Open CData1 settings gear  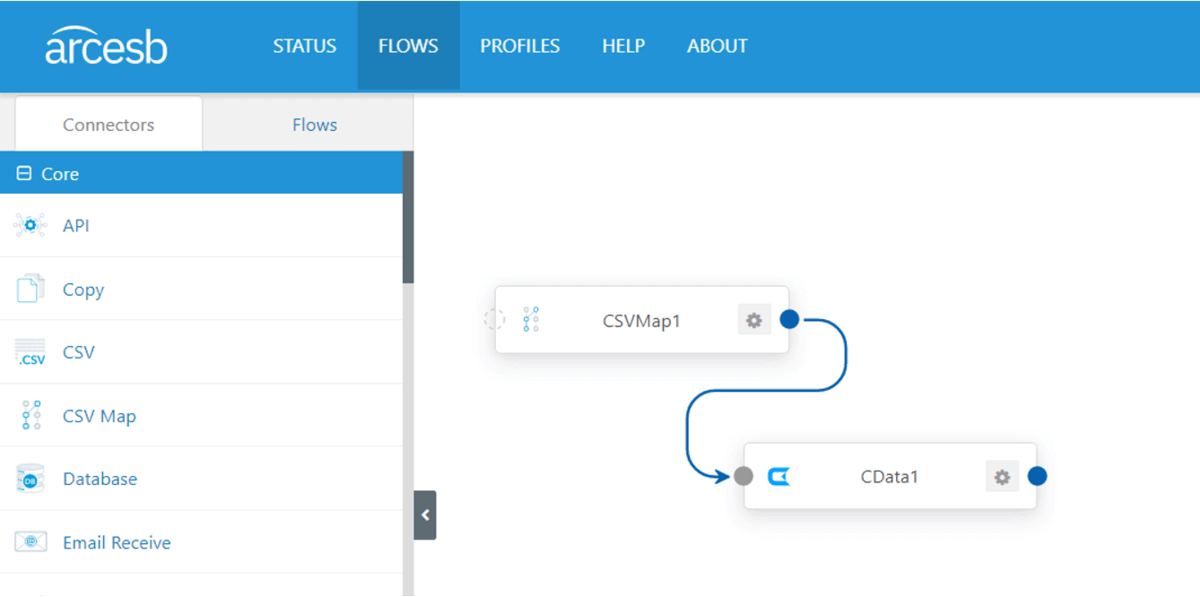[x=1002, y=476]
